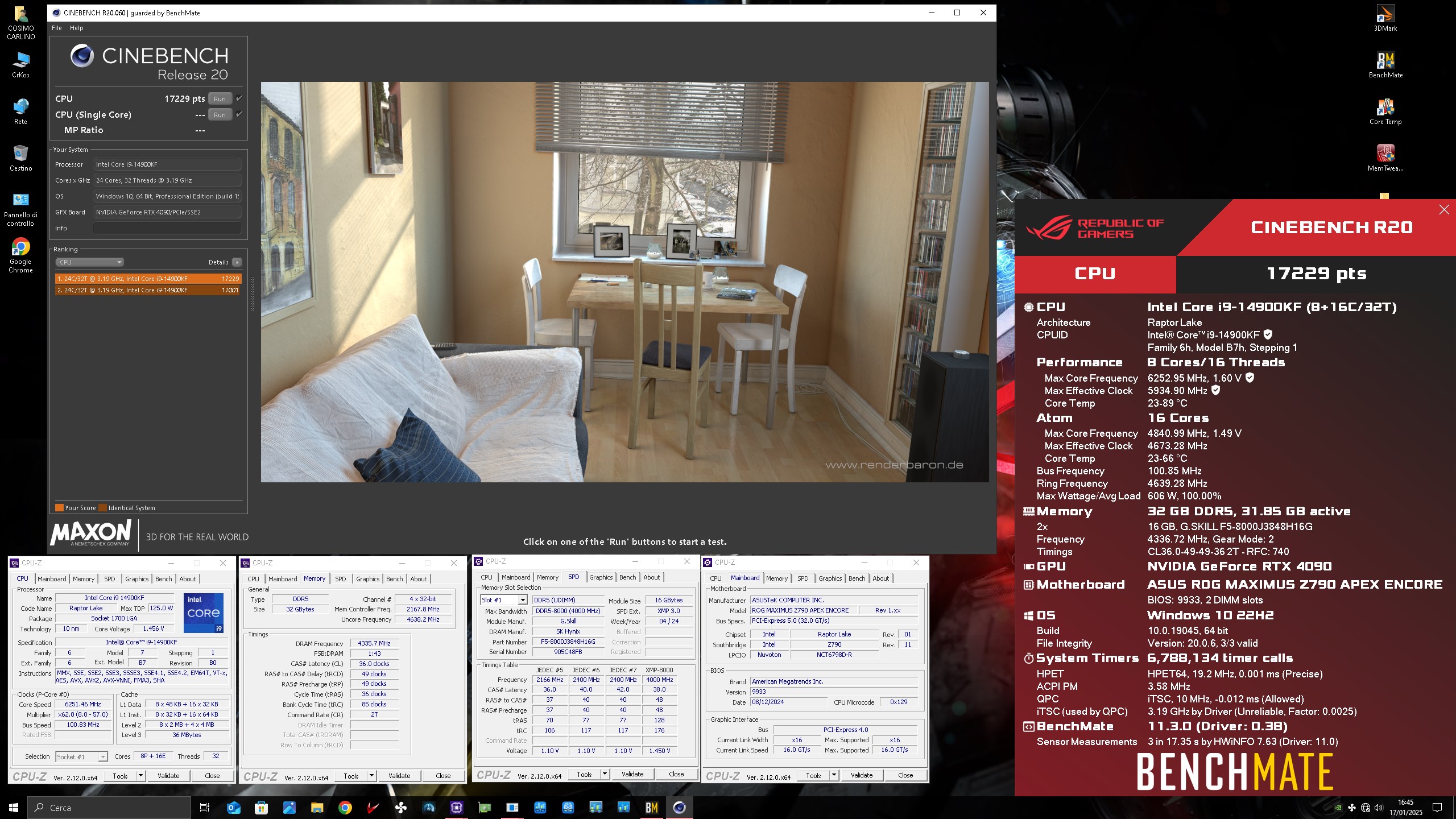Image resolution: width=1456 pixels, height=819 pixels.
Task: Open the 3DMark desktop shortcut
Action: click(1385, 18)
